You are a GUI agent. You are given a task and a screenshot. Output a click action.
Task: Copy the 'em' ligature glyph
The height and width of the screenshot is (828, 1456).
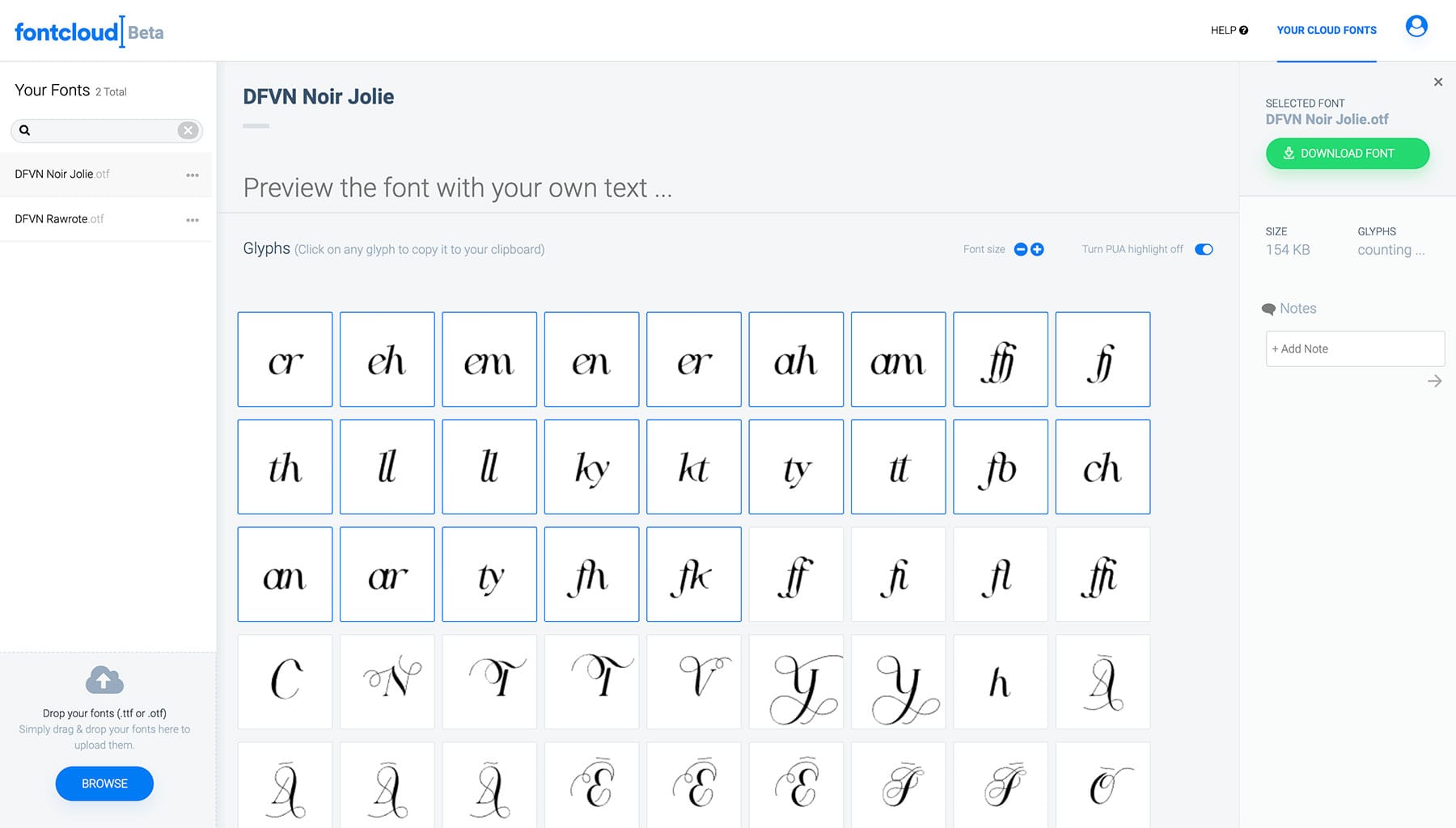tap(489, 359)
